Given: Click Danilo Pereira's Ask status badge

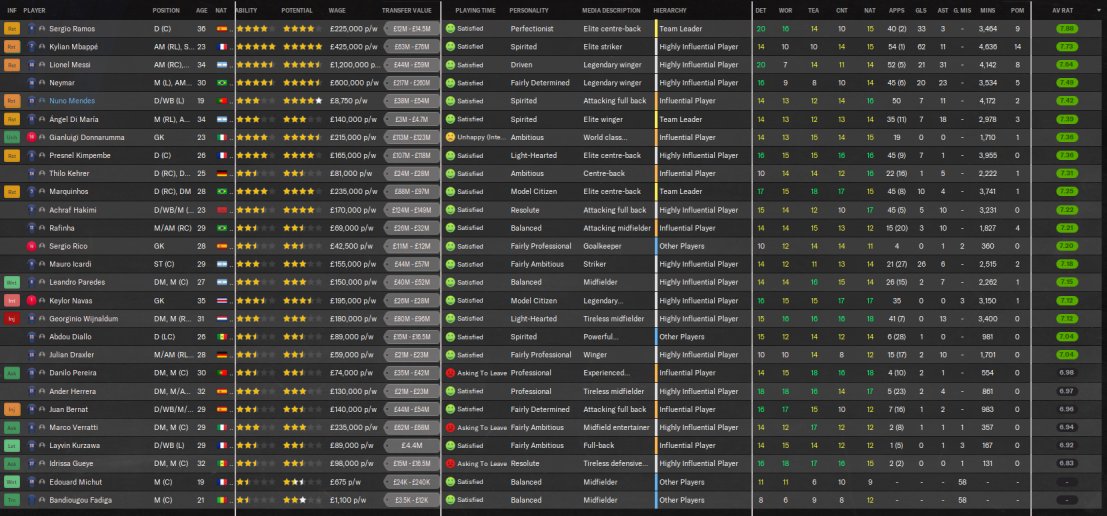Looking at the screenshot, I should tap(12, 373).
